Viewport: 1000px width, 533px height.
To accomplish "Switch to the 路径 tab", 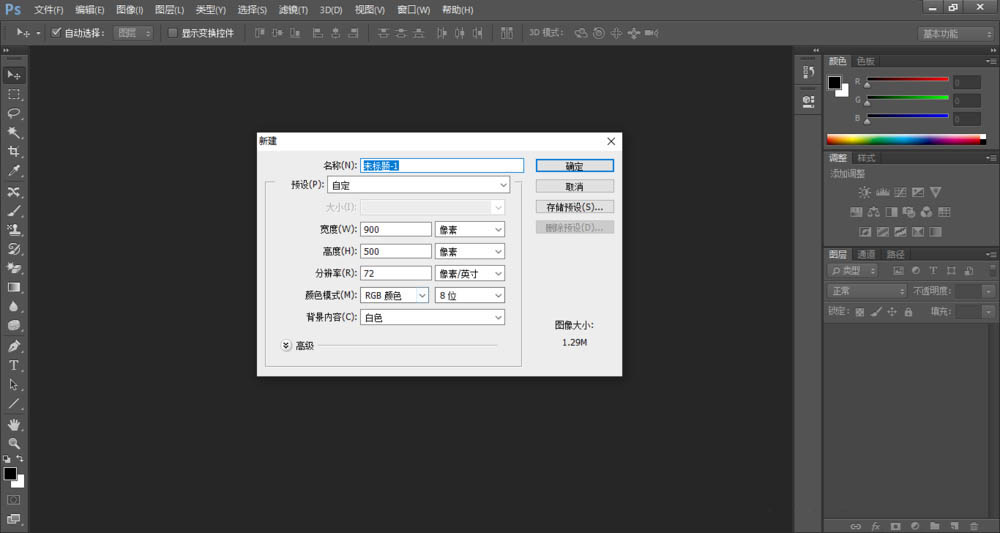I will (895, 254).
